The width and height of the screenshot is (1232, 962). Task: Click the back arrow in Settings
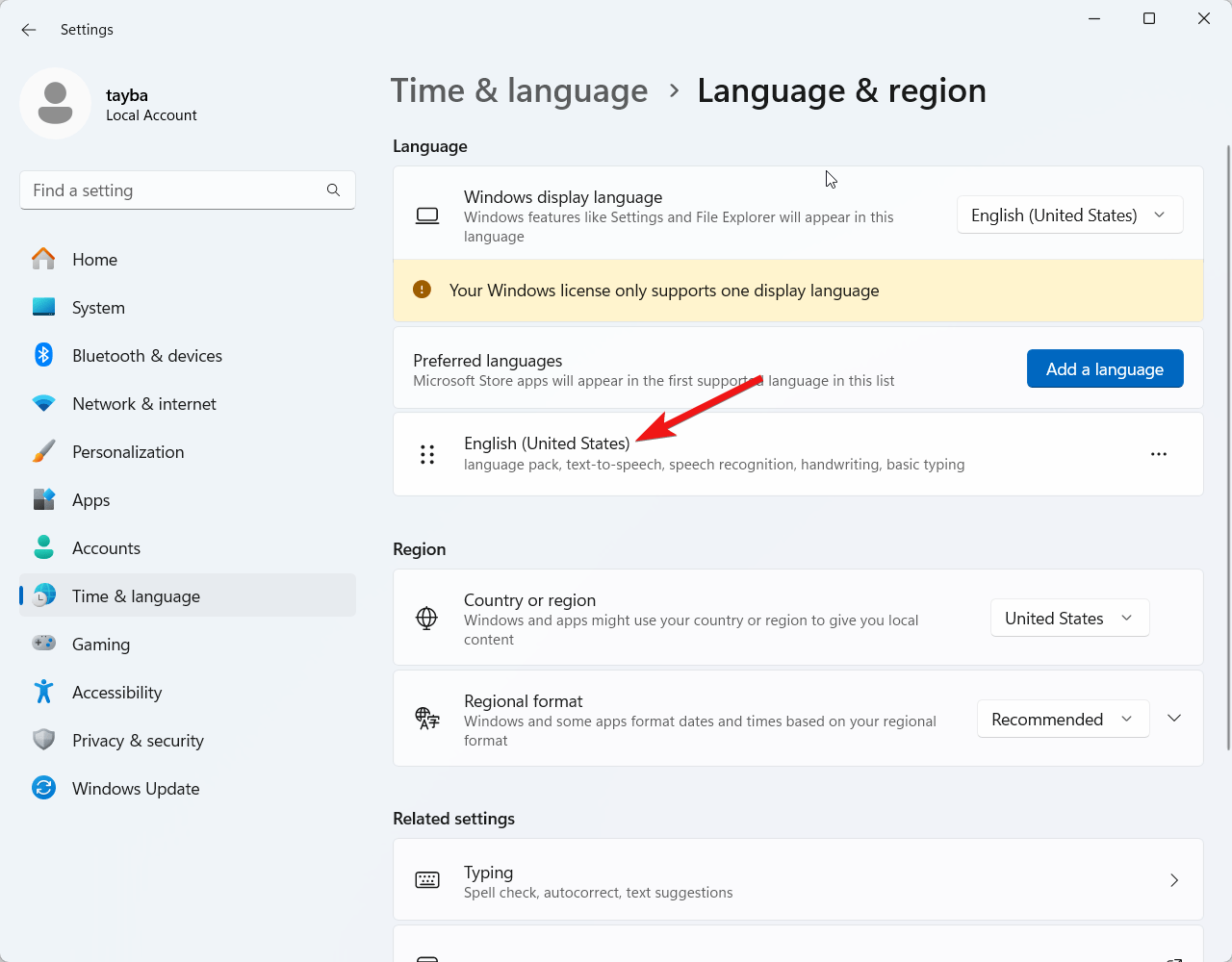[29, 30]
